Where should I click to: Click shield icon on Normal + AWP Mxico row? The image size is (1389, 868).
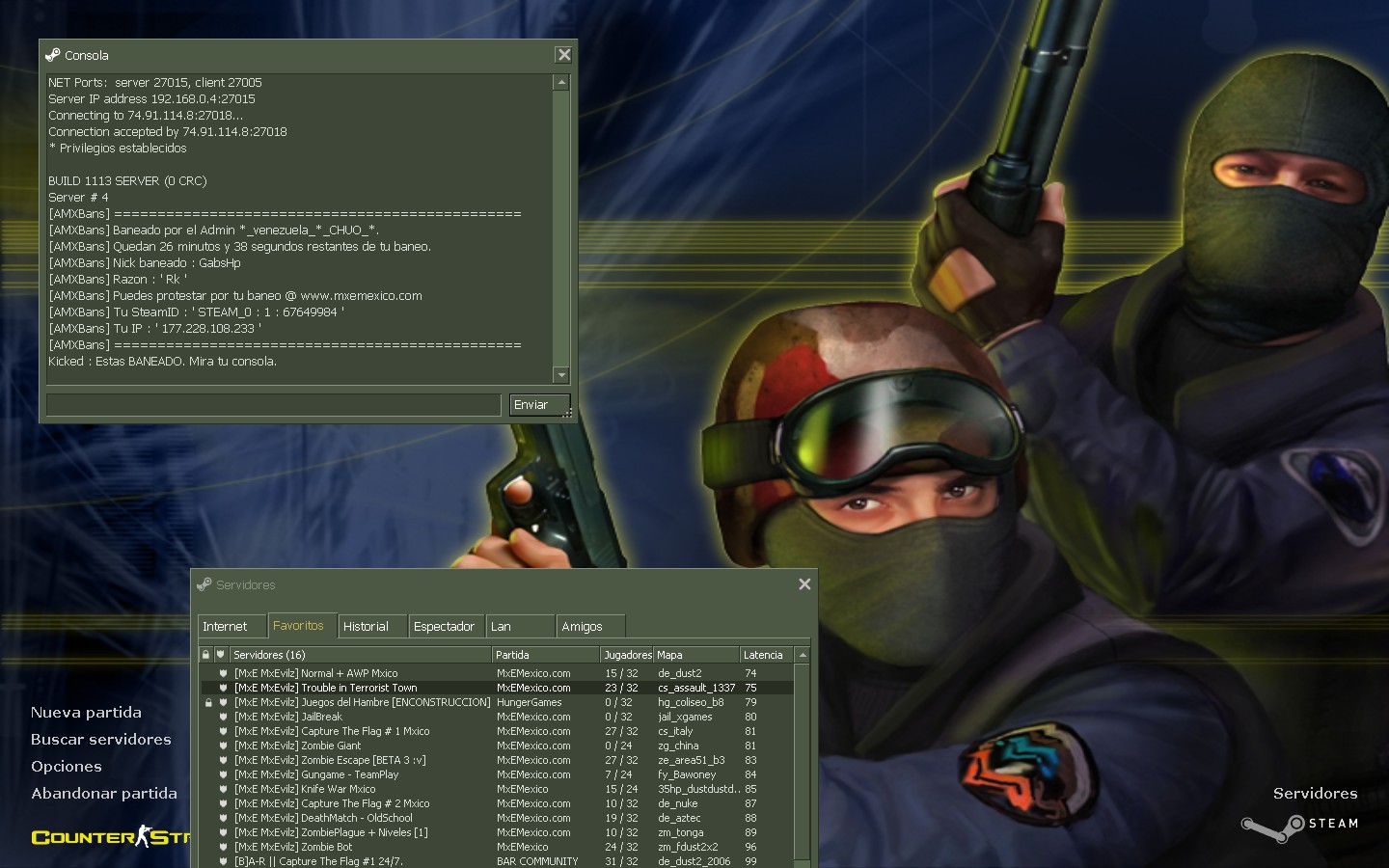click(223, 674)
